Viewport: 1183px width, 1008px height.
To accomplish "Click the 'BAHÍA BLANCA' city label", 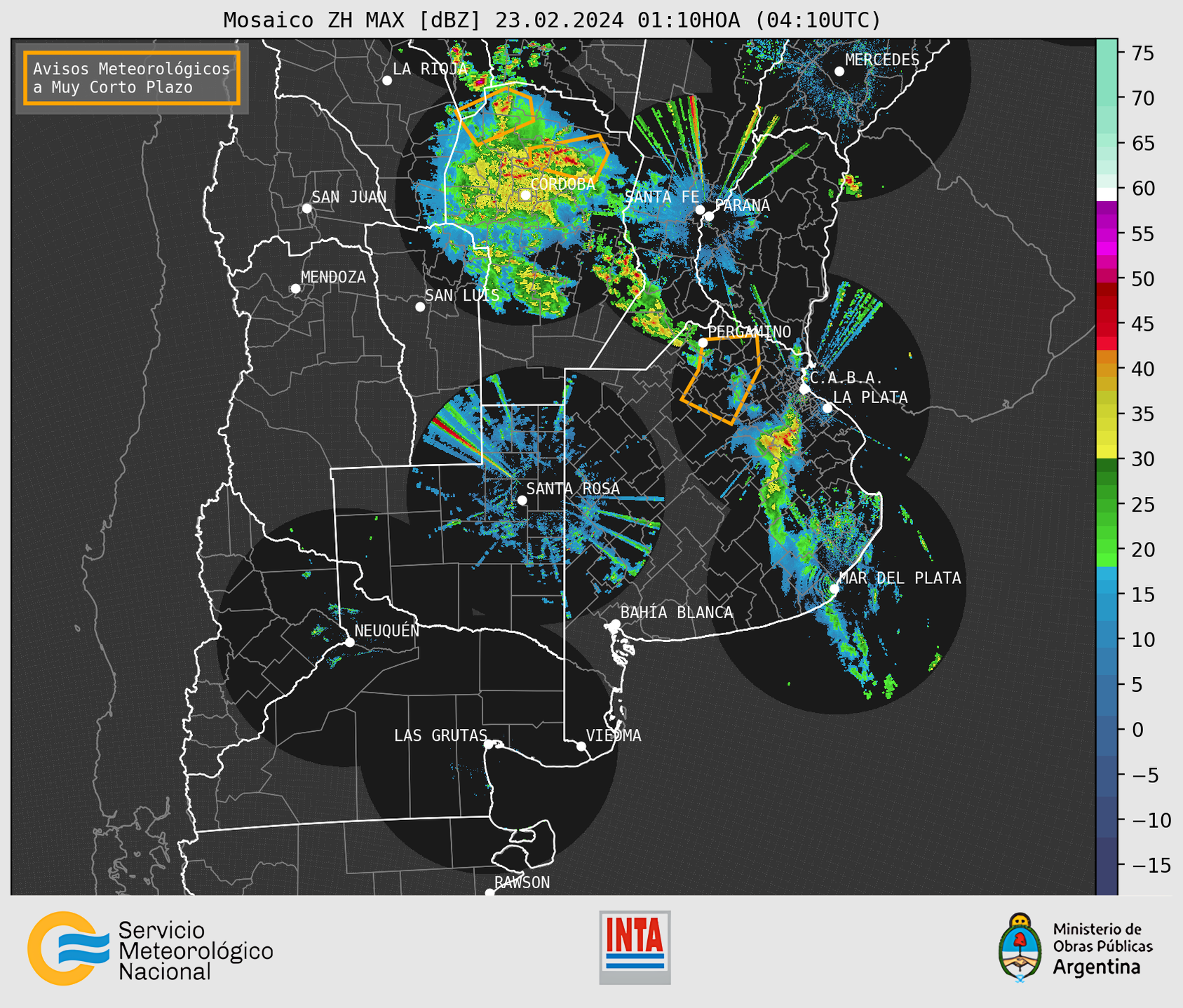I will point(677,613).
